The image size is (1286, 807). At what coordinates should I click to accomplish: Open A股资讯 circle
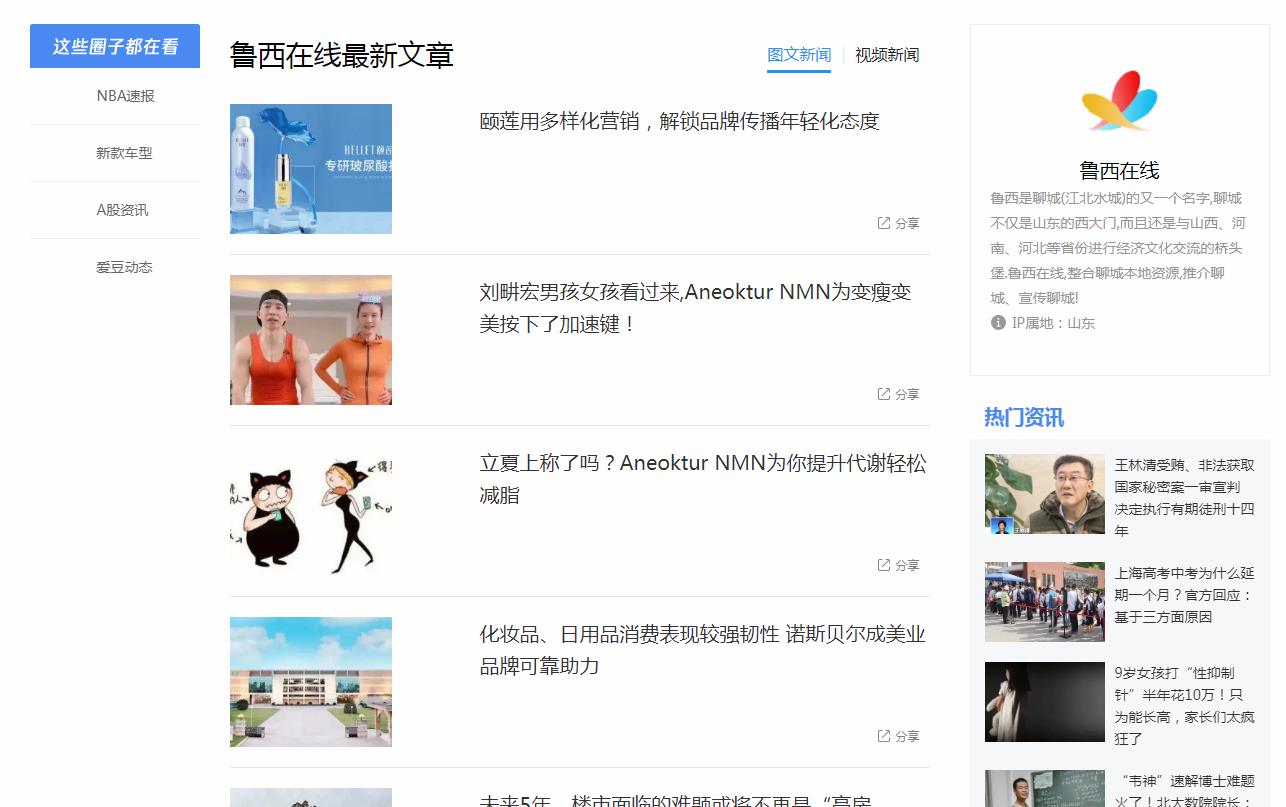(x=122, y=210)
